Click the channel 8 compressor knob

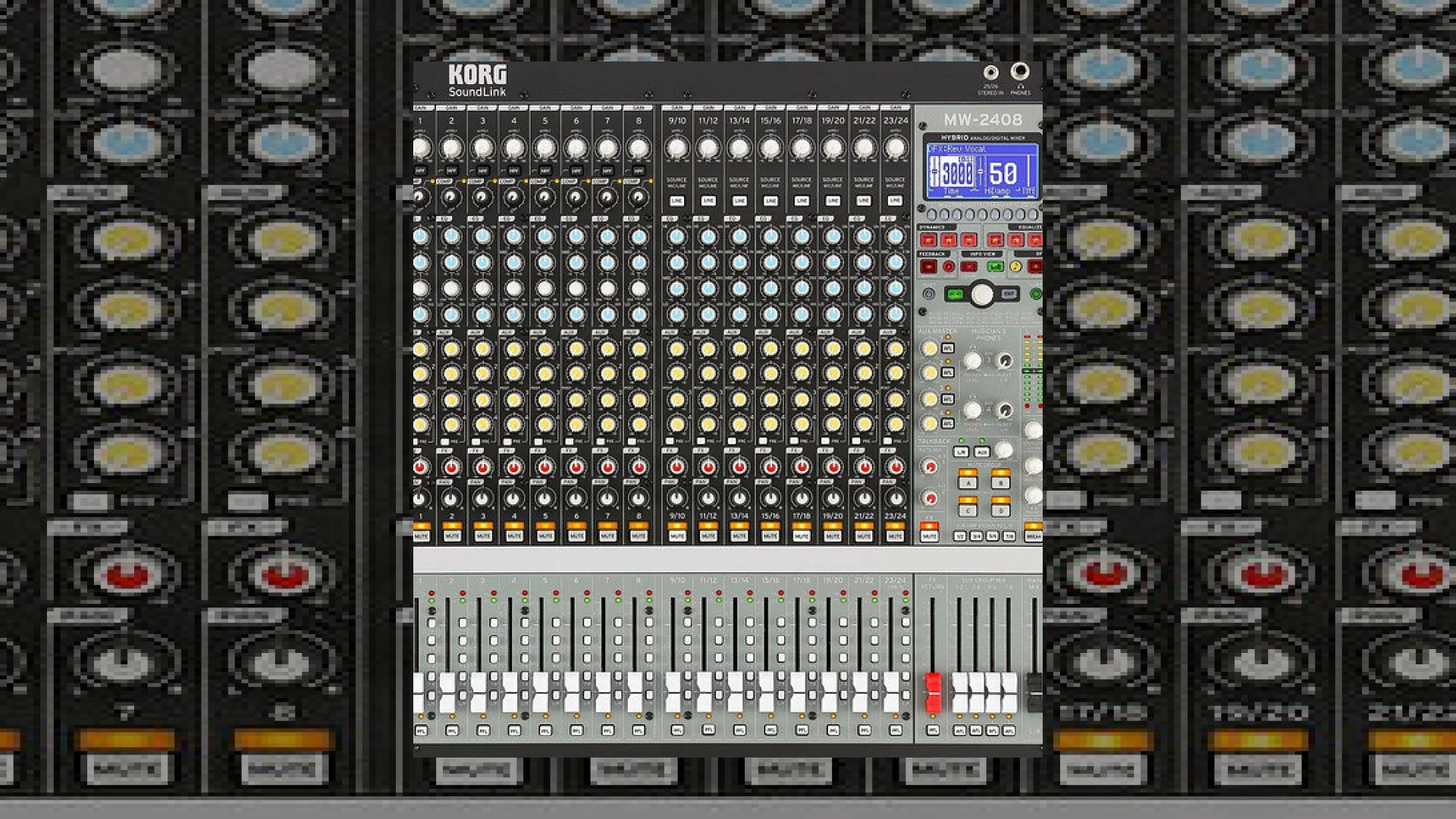[x=639, y=198]
